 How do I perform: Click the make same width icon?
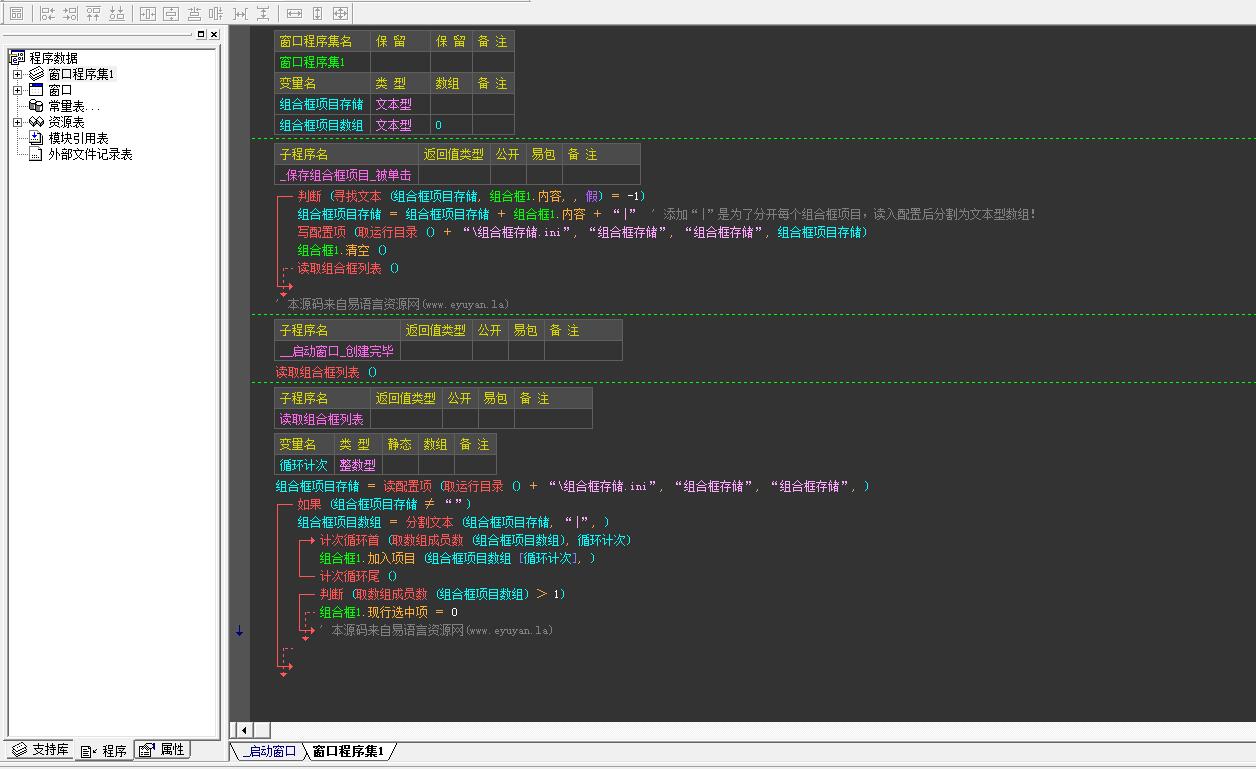click(x=294, y=13)
